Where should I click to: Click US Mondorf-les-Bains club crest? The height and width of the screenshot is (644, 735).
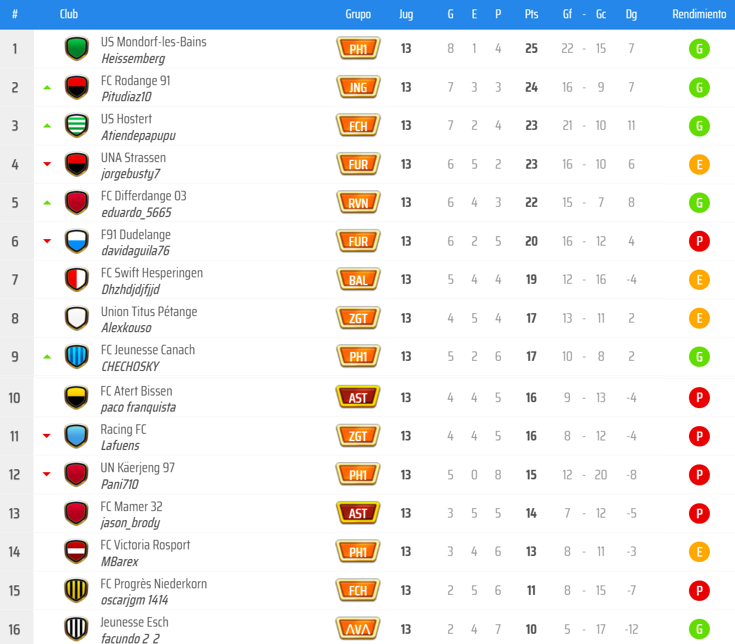coord(77,49)
